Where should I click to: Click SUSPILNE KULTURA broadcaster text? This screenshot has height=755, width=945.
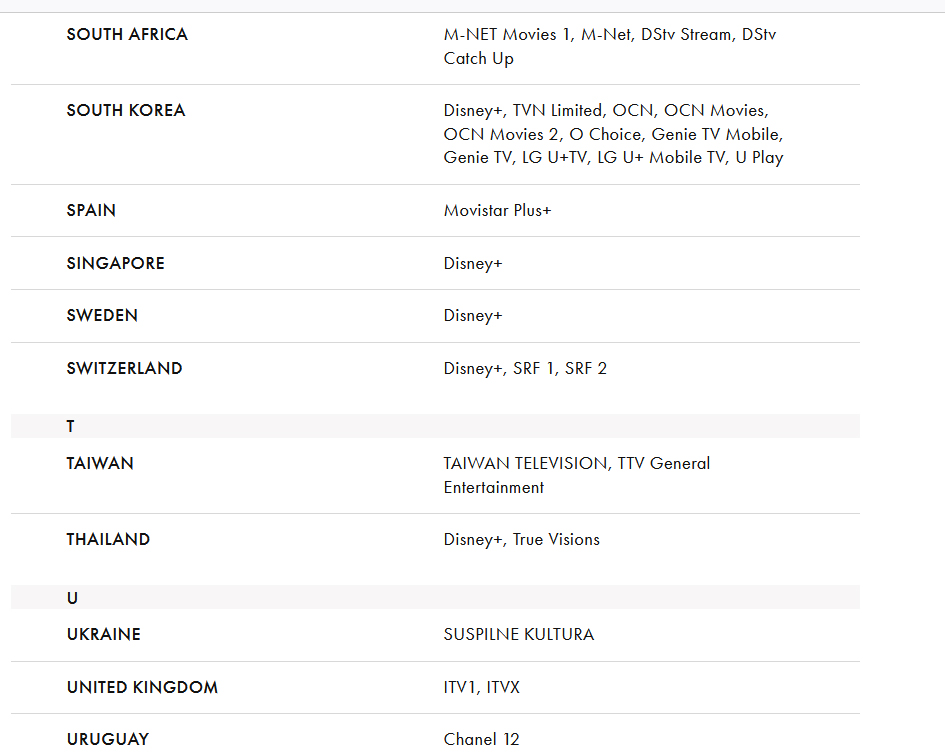coord(519,634)
